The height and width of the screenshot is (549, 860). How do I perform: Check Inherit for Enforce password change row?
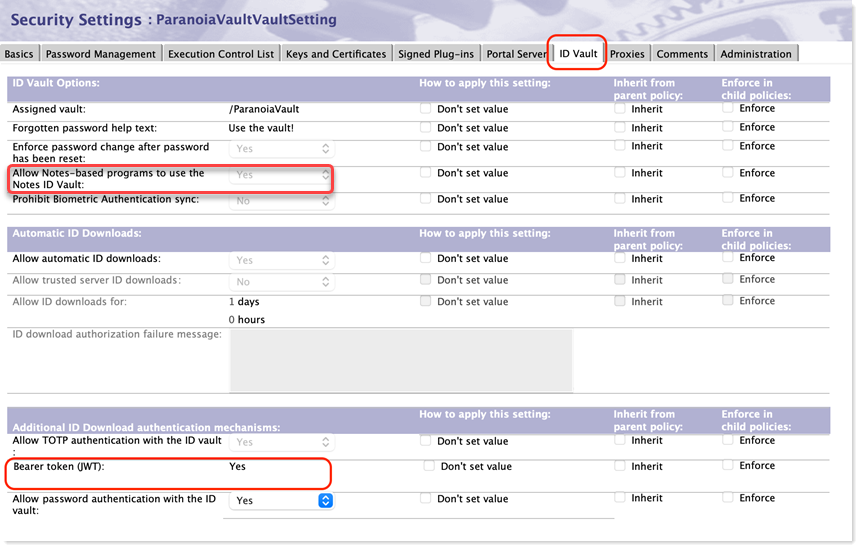click(x=620, y=146)
